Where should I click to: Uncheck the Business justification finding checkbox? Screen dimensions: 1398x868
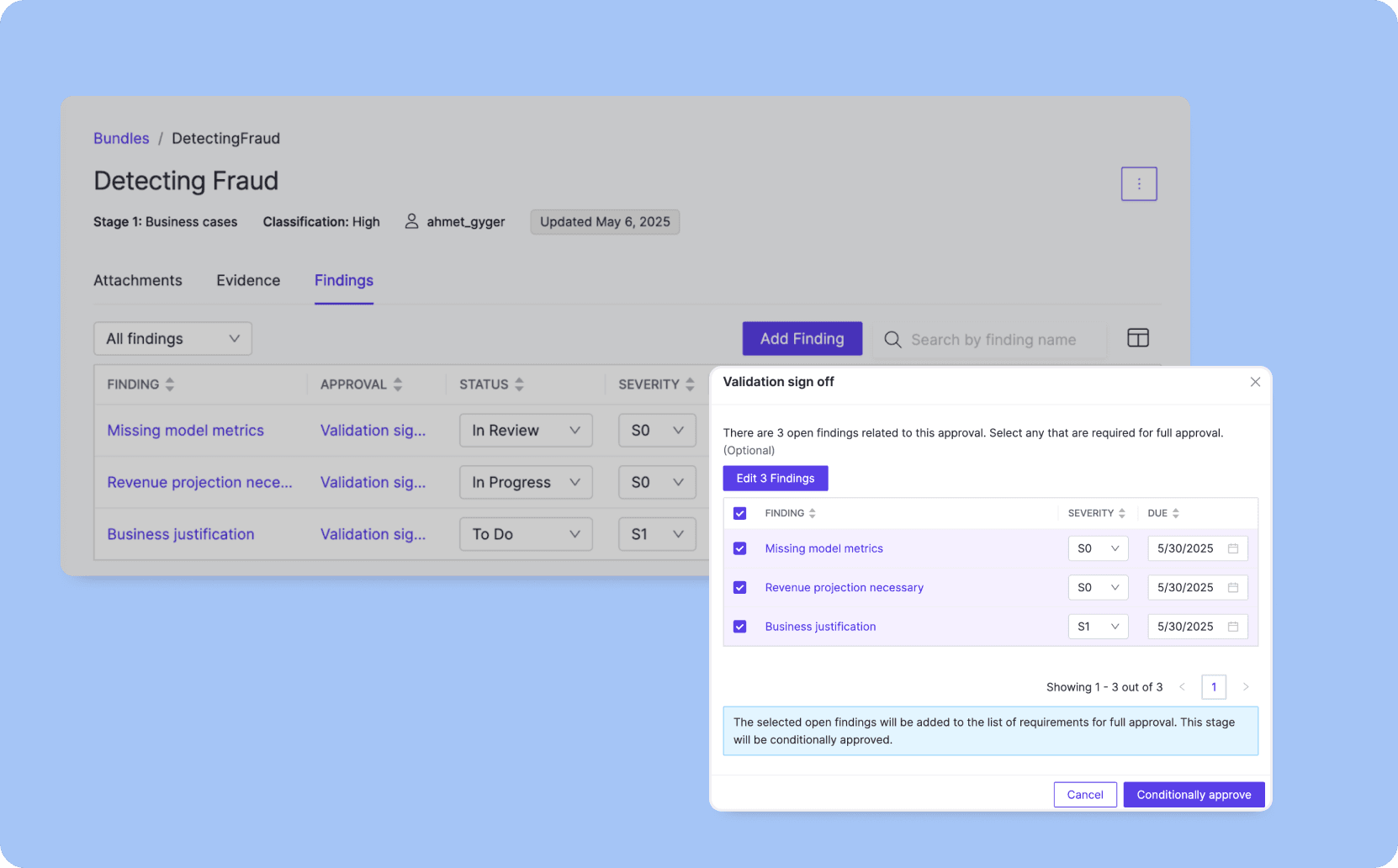click(739, 626)
